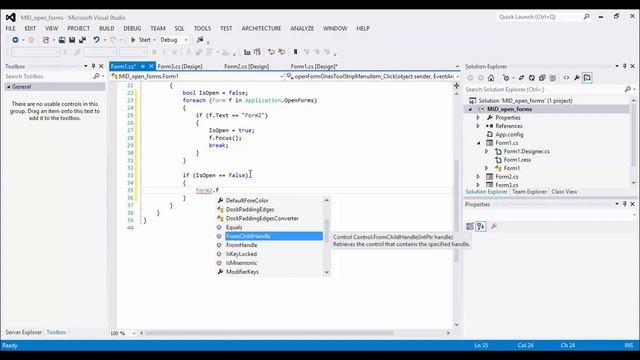Click the View Code icon in Solution Explorer
This screenshot has width=640, height=360.
pos(566,78)
